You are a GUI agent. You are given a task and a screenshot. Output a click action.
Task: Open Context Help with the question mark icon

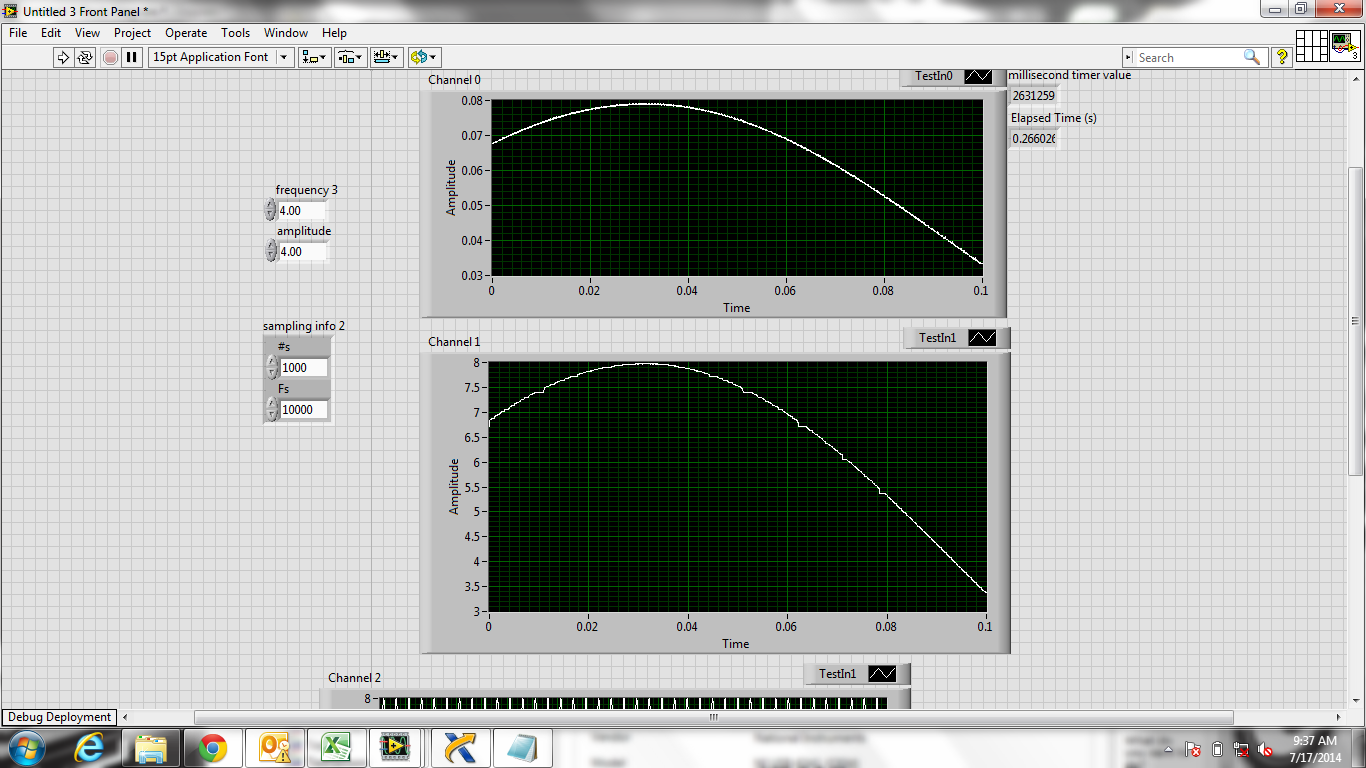pos(1282,57)
